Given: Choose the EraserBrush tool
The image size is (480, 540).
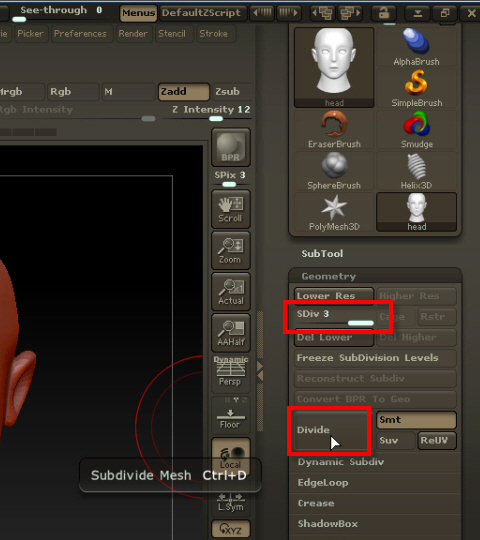Looking at the screenshot, I should click(334, 129).
